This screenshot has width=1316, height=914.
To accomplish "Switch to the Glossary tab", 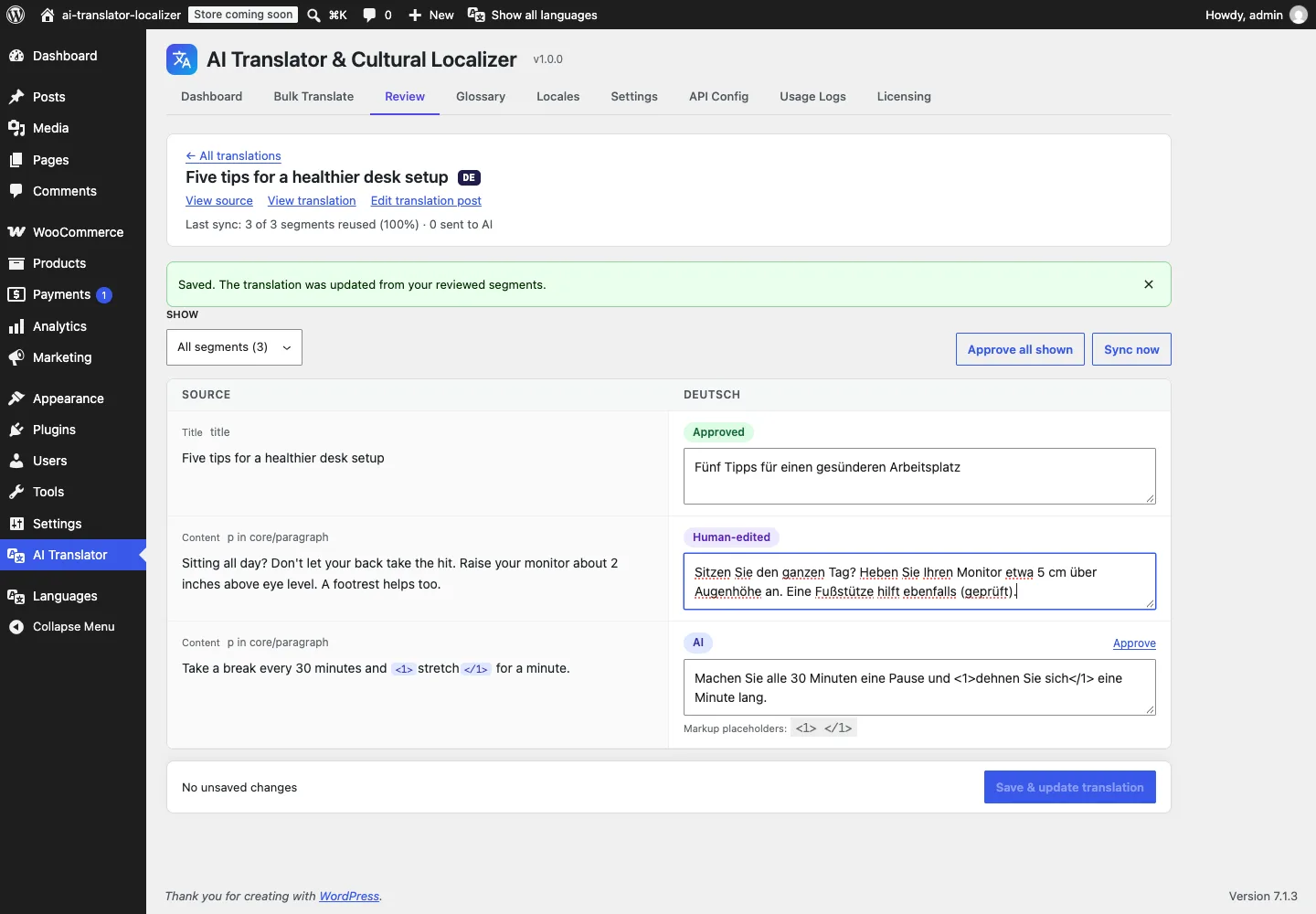I will coord(481,96).
